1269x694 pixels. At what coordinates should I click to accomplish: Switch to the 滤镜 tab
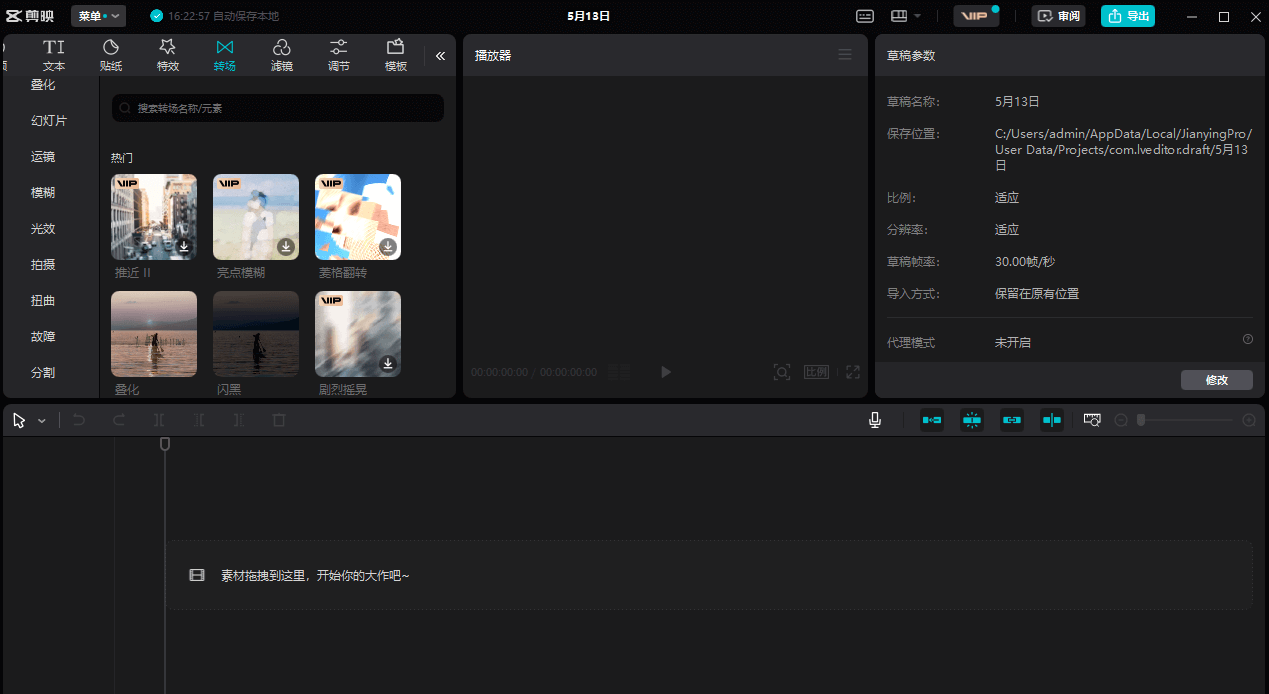(281, 55)
